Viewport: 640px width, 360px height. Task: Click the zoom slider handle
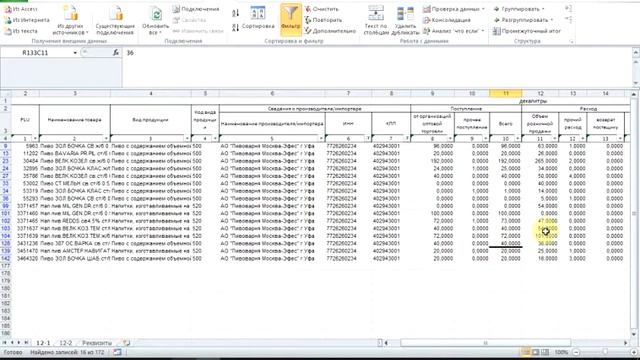[x=605, y=352]
